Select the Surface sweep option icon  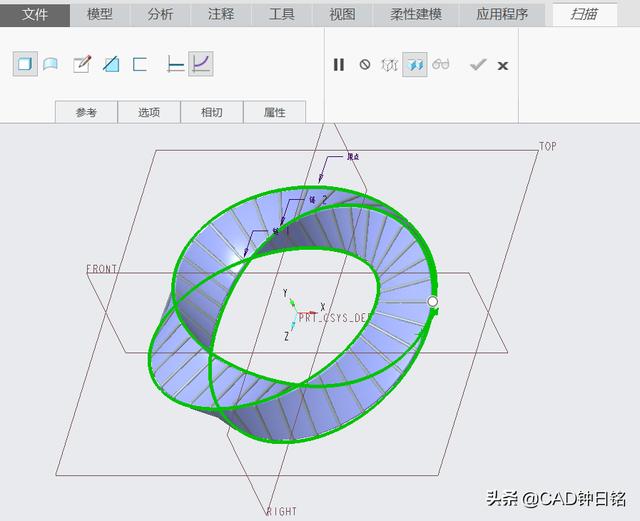[x=50, y=64]
